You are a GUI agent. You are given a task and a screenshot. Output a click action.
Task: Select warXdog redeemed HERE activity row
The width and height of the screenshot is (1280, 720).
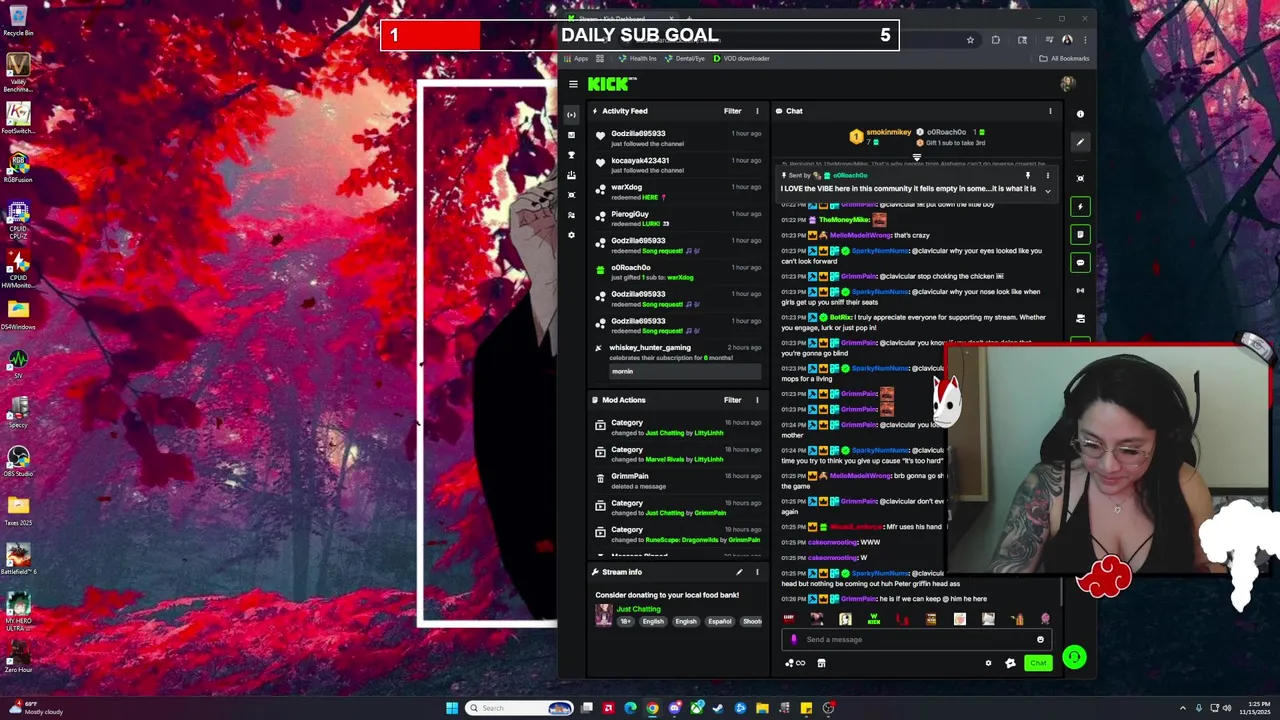(x=678, y=192)
